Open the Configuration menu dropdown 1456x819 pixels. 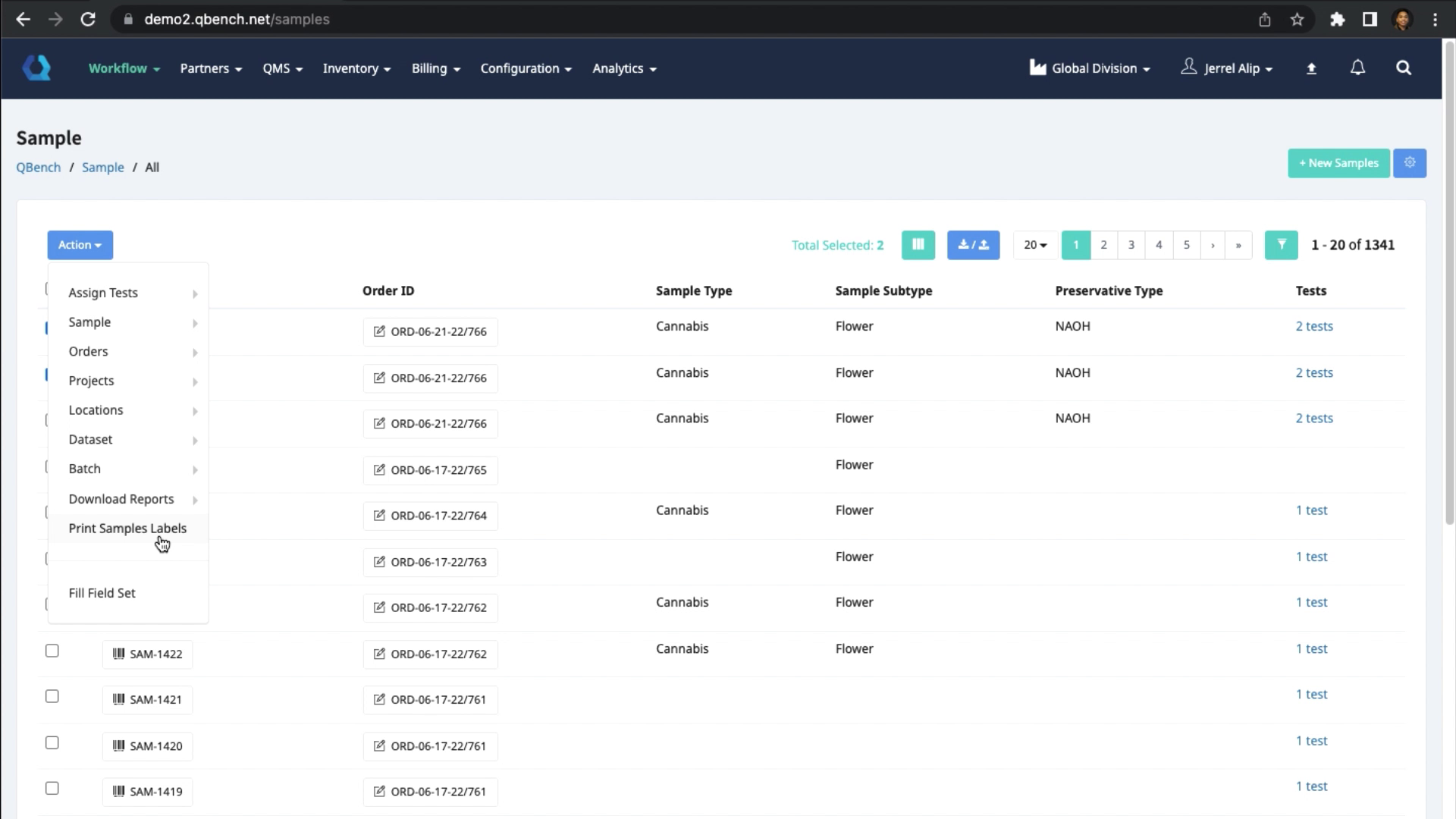click(526, 68)
